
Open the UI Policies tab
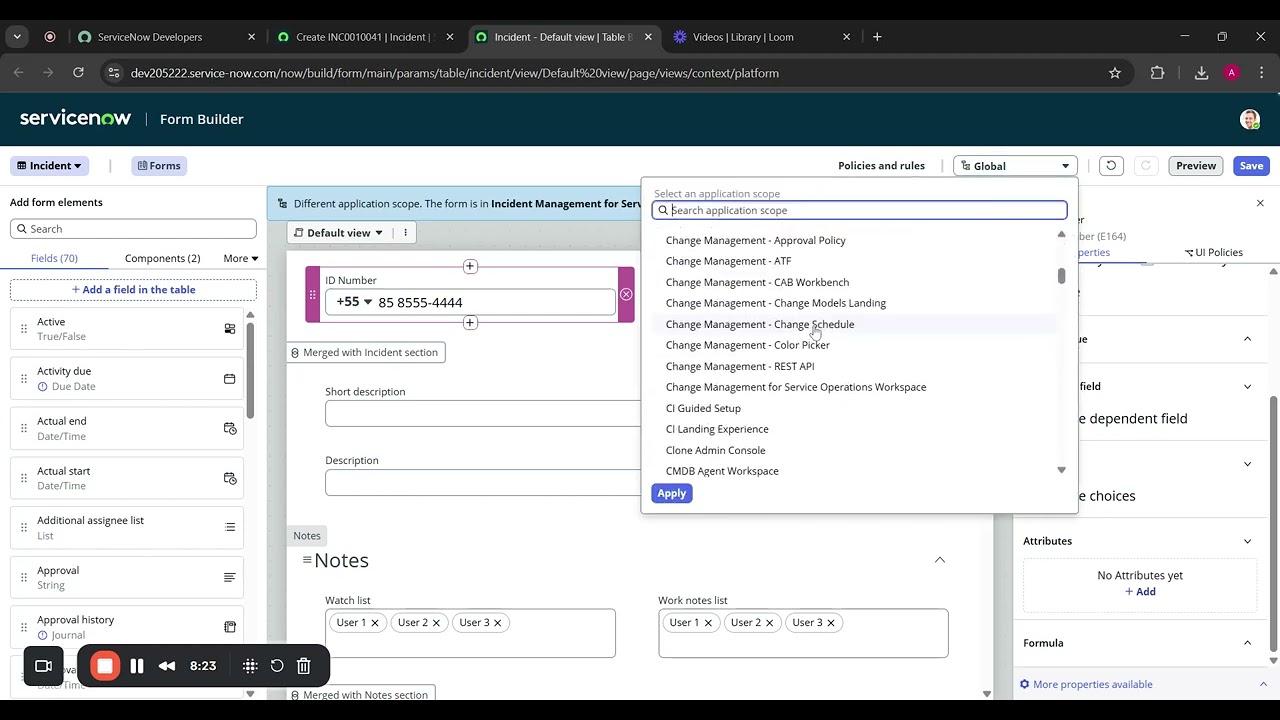point(1213,253)
